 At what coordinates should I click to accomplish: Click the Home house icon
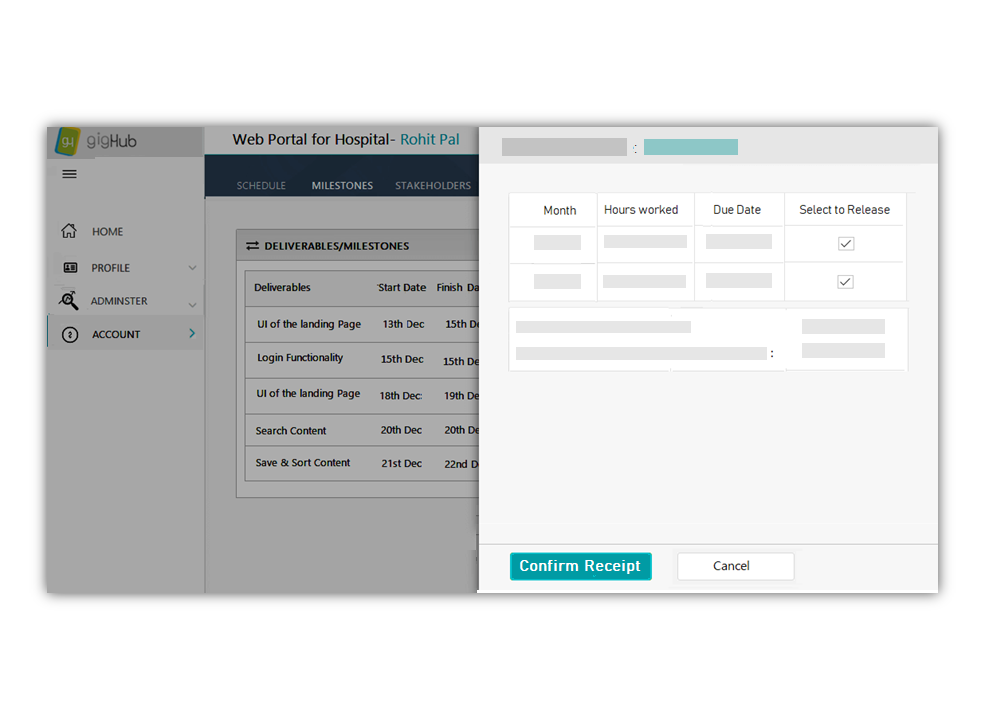click(x=69, y=231)
